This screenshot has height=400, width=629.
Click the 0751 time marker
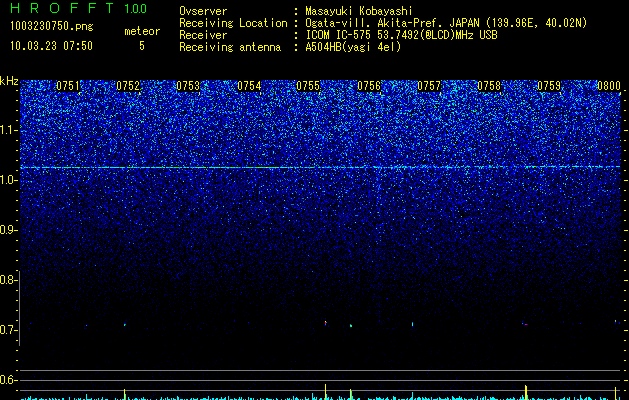point(68,86)
